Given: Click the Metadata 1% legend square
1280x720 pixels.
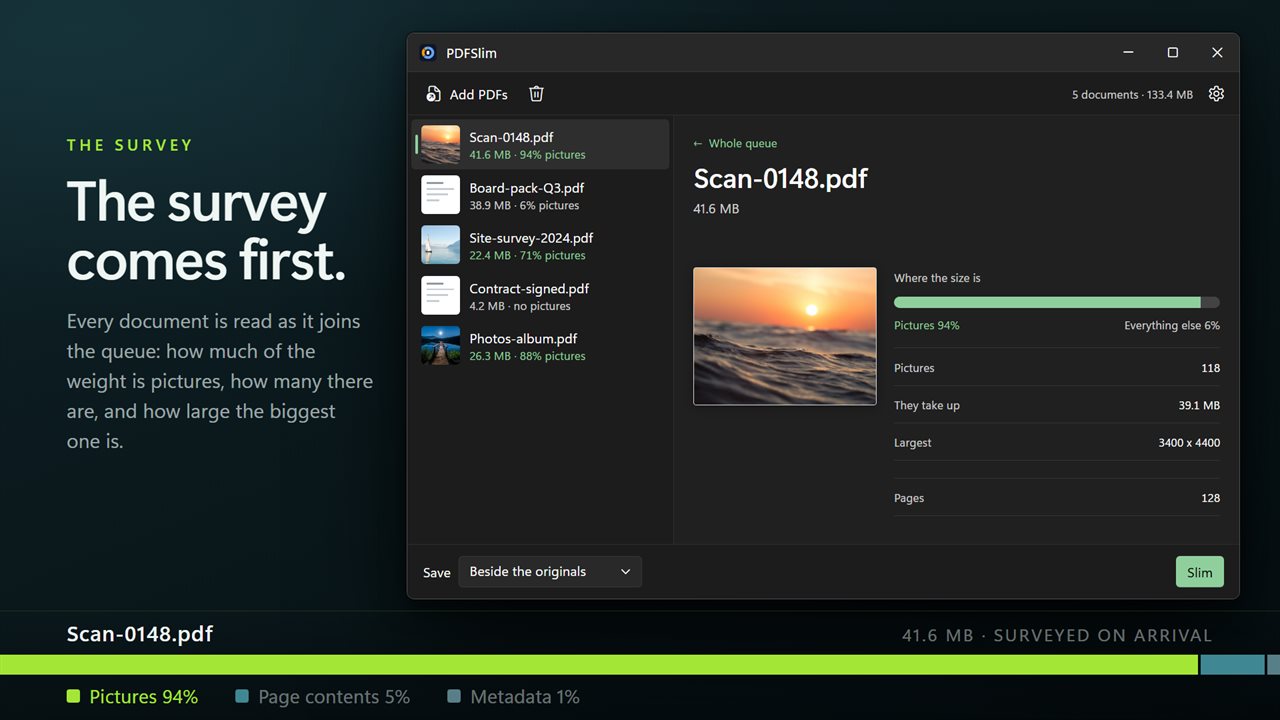Looking at the screenshot, I should [454, 697].
